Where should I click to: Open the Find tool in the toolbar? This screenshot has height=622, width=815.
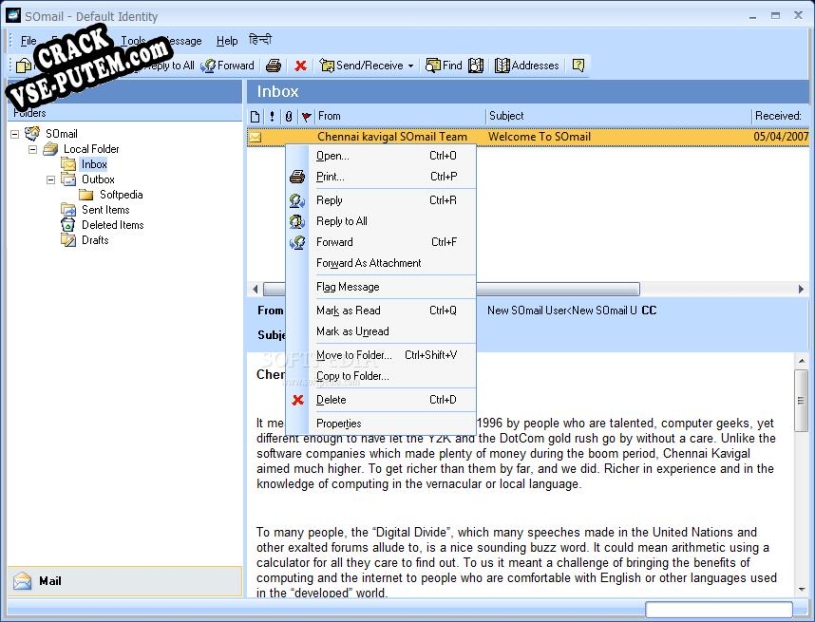[x=444, y=66]
